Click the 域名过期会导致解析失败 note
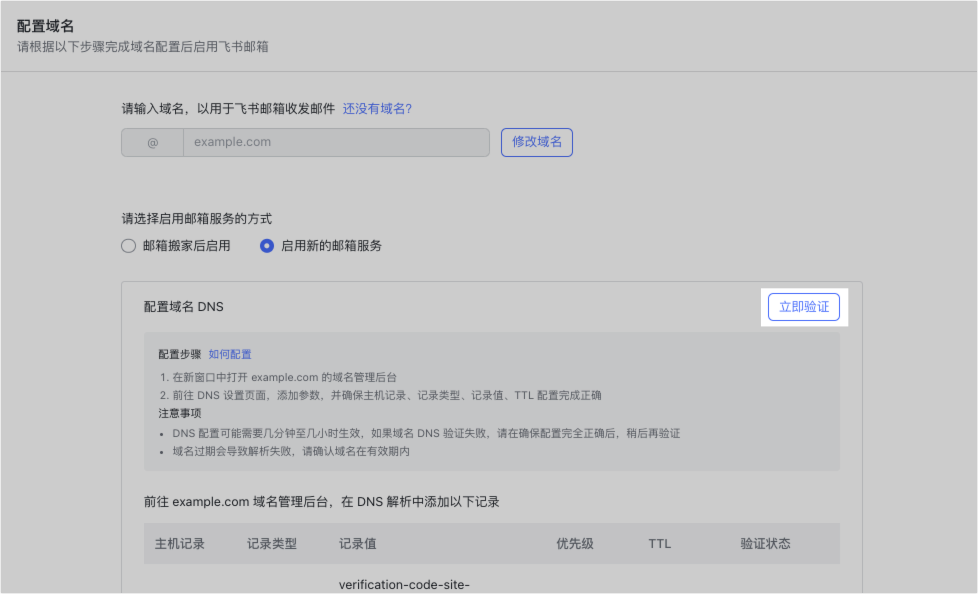Image resolution: width=978 pixels, height=594 pixels. click(291, 451)
